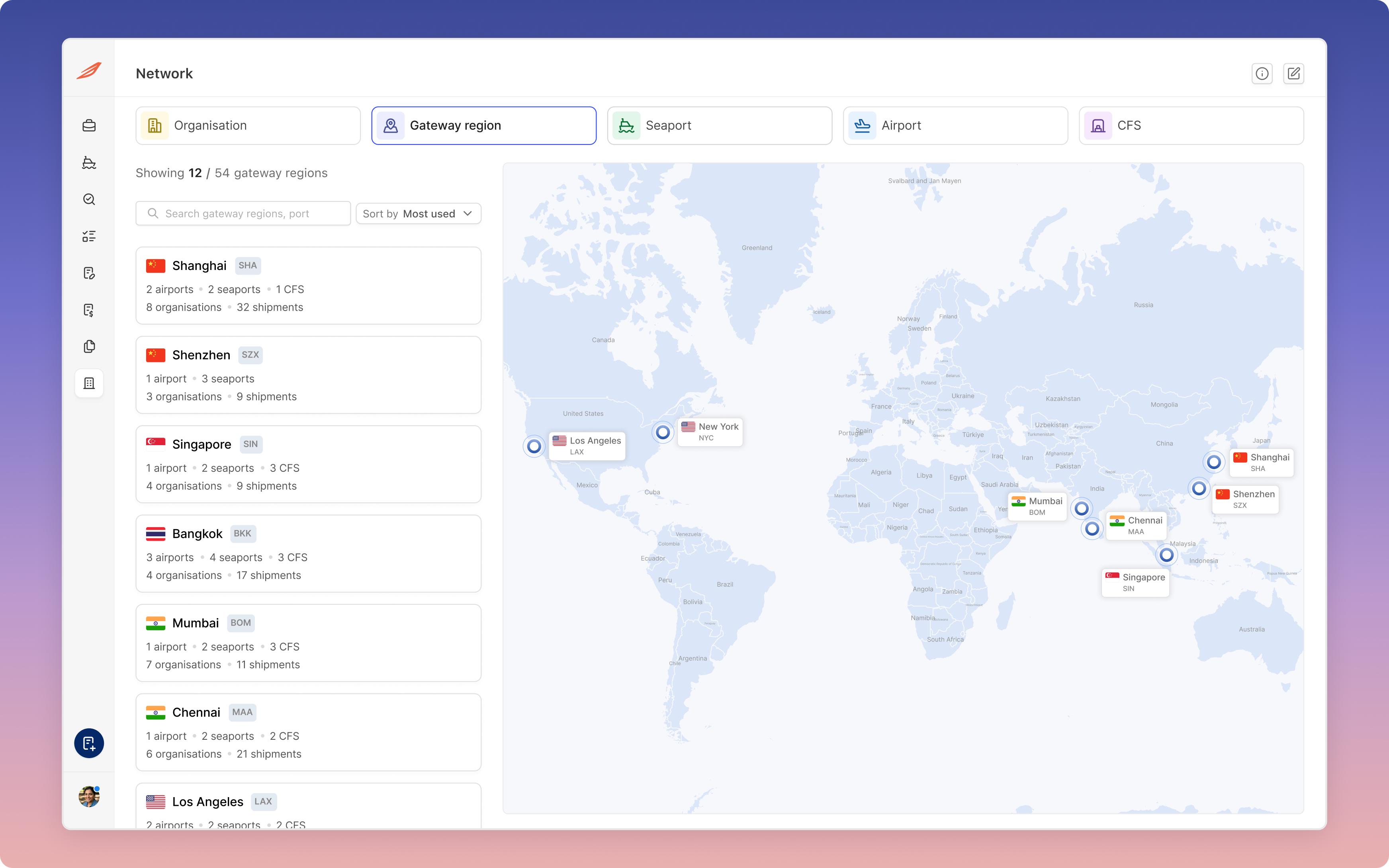Open the Singapore SIN region card

tap(308, 464)
